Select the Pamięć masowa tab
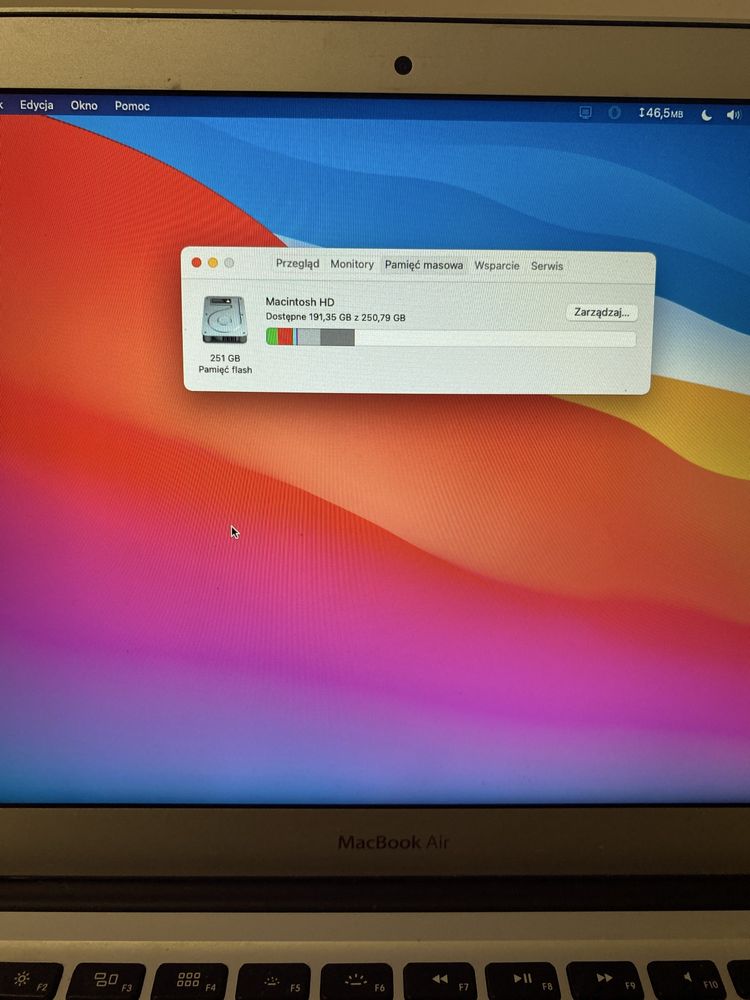Image resolution: width=750 pixels, height=1000 pixels. (423, 265)
